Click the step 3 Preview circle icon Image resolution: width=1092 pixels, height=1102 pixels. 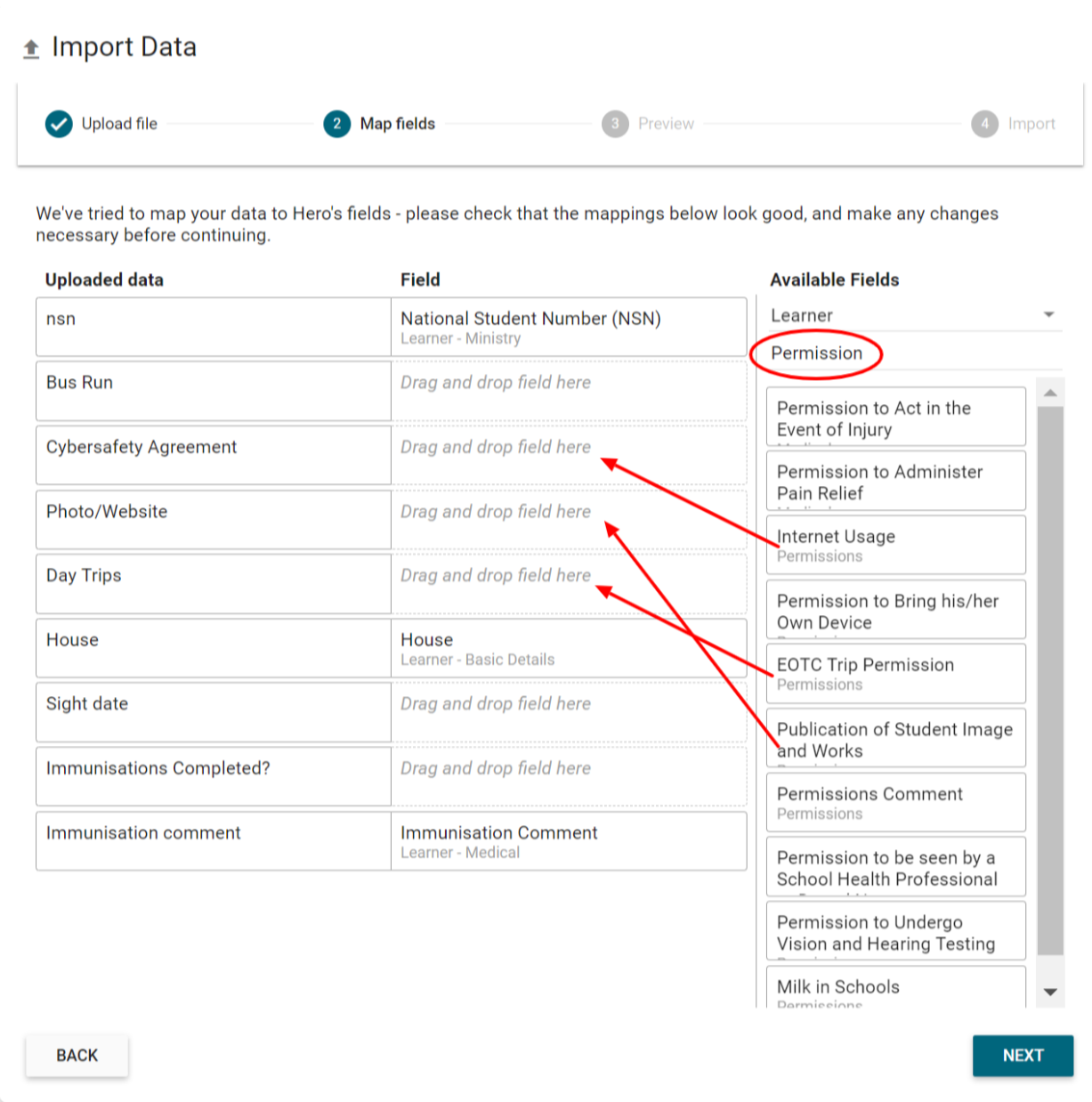pyautogui.click(x=615, y=124)
